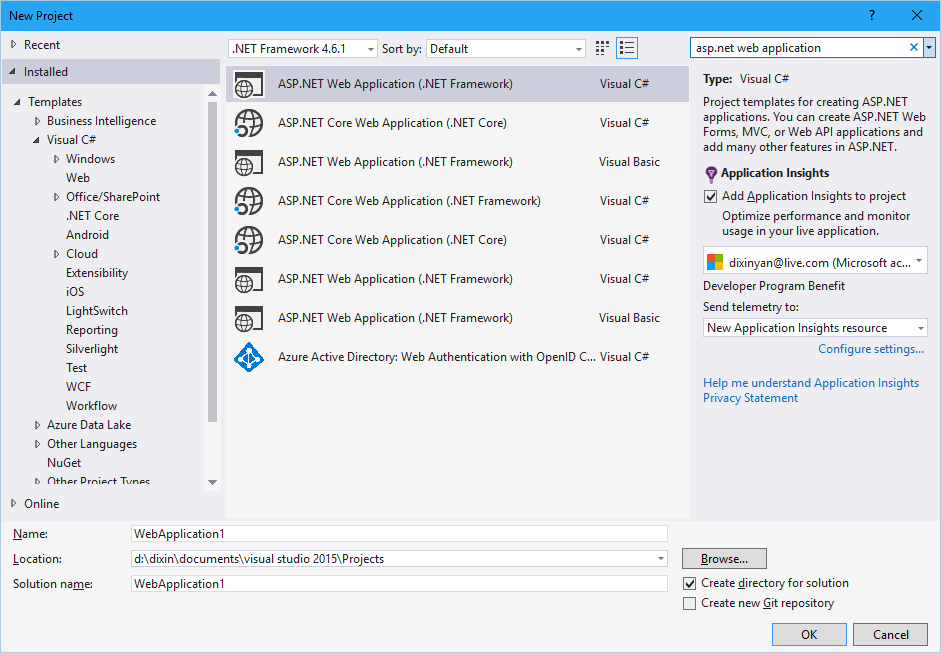This screenshot has width=941, height=653.
Task: Enable Create new Git repository
Action: [690, 603]
